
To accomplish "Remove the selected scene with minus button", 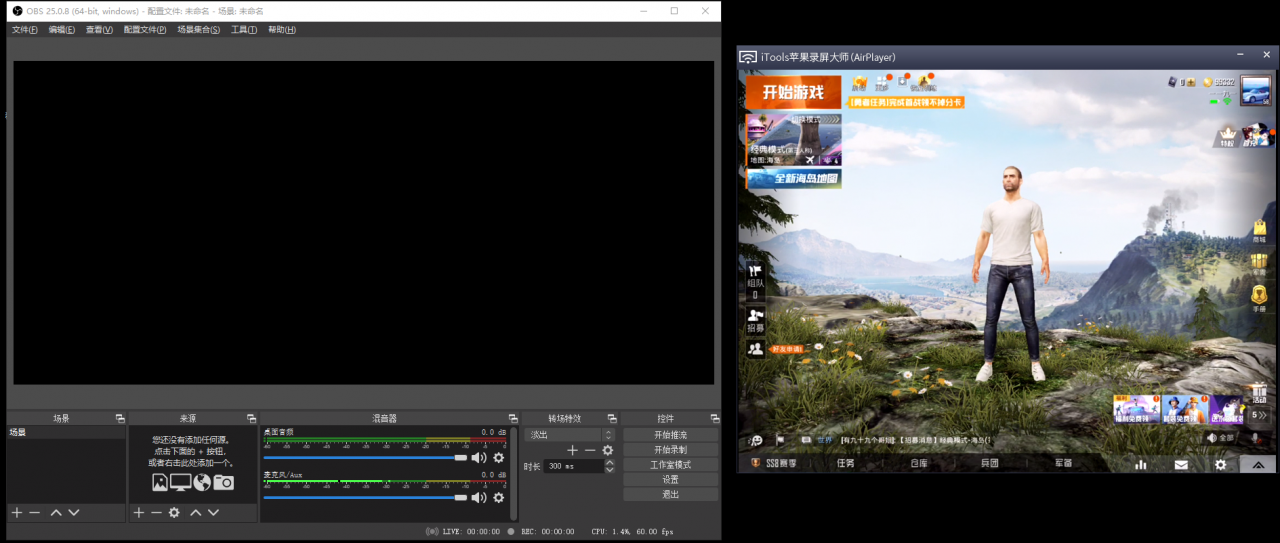I will point(34,512).
